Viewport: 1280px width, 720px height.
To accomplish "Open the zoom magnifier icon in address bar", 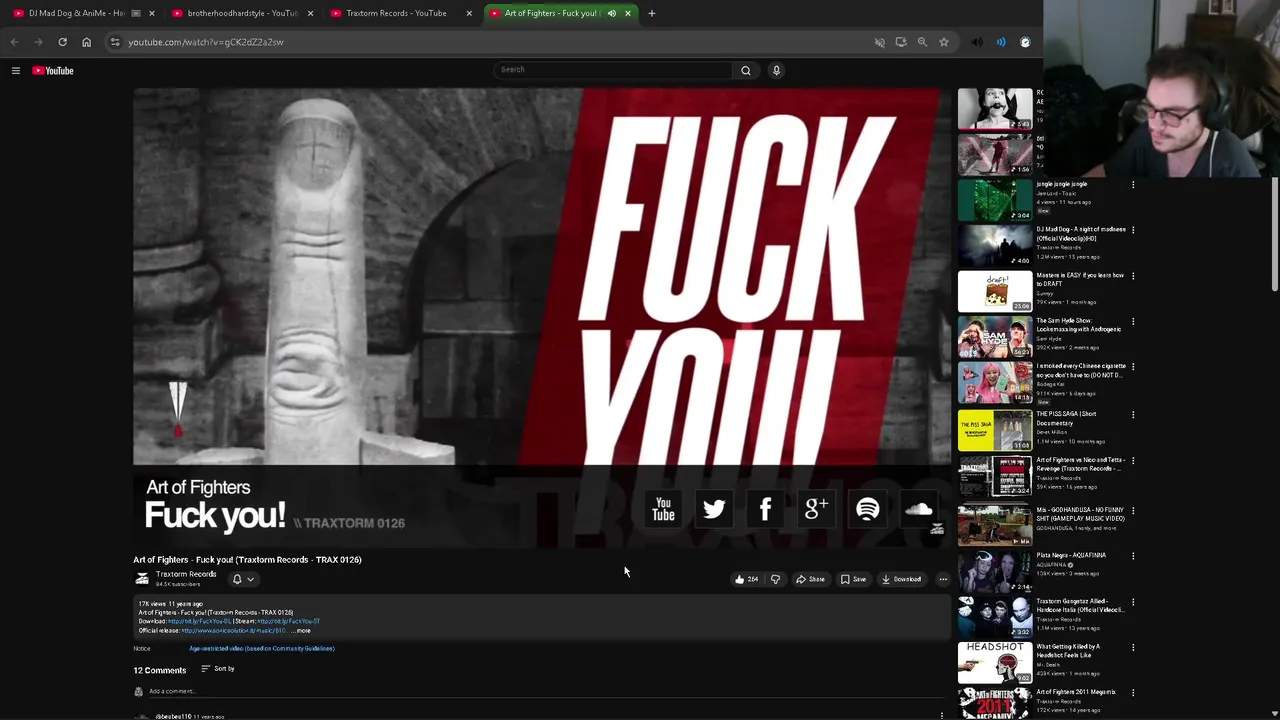I will [x=922, y=42].
